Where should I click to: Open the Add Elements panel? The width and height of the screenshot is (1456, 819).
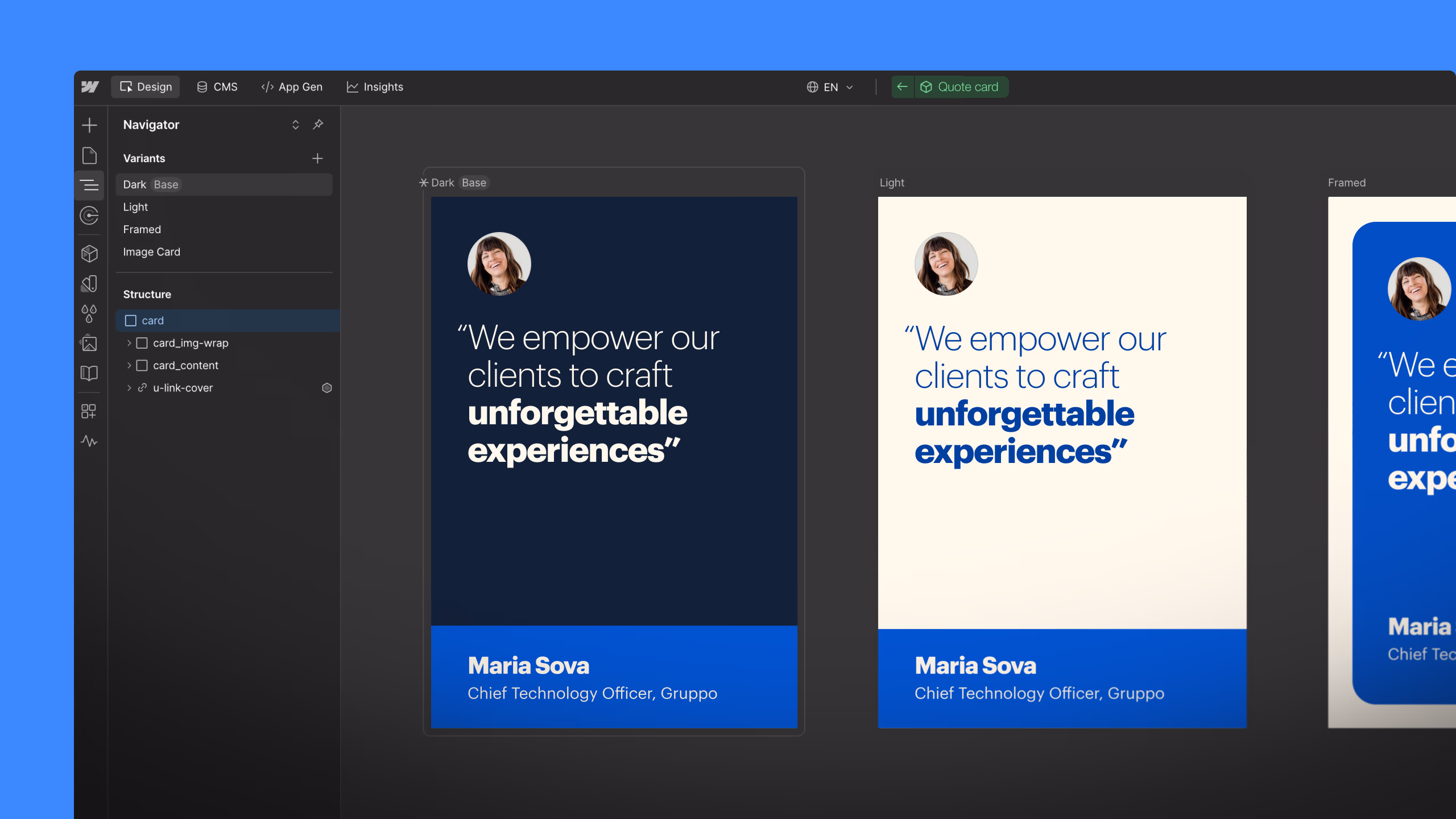[x=89, y=125]
